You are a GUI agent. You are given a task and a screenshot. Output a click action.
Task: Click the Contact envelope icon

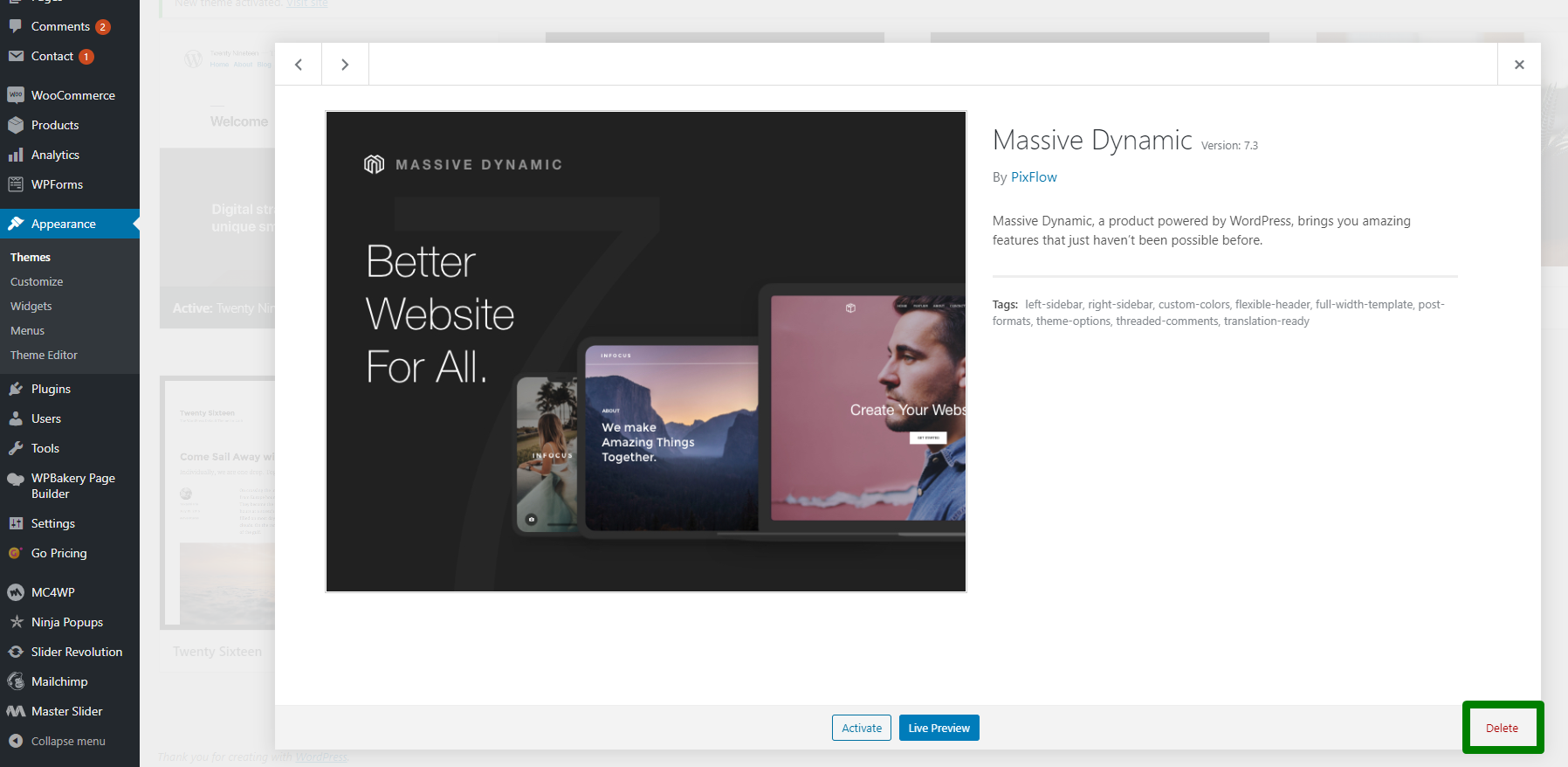click(16, 56)
